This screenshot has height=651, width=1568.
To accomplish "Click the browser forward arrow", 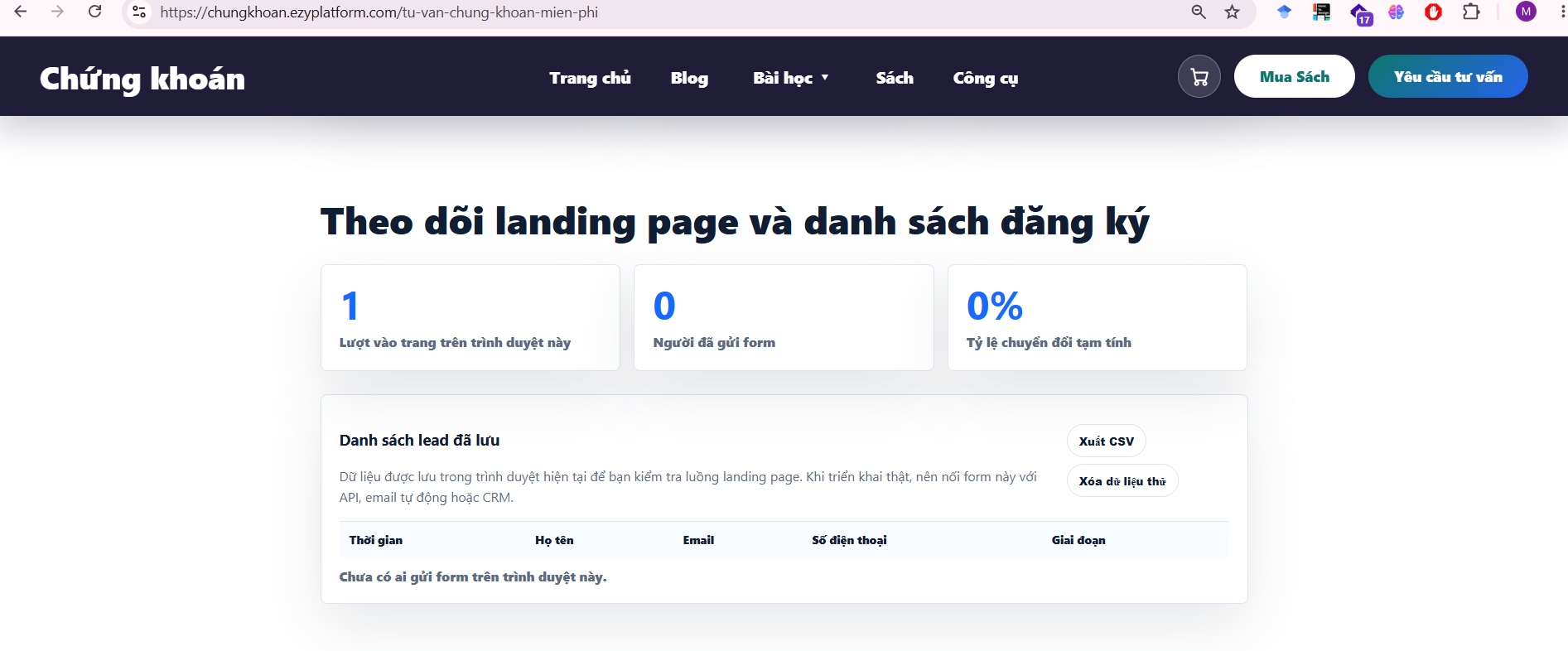I will point(57,12).
